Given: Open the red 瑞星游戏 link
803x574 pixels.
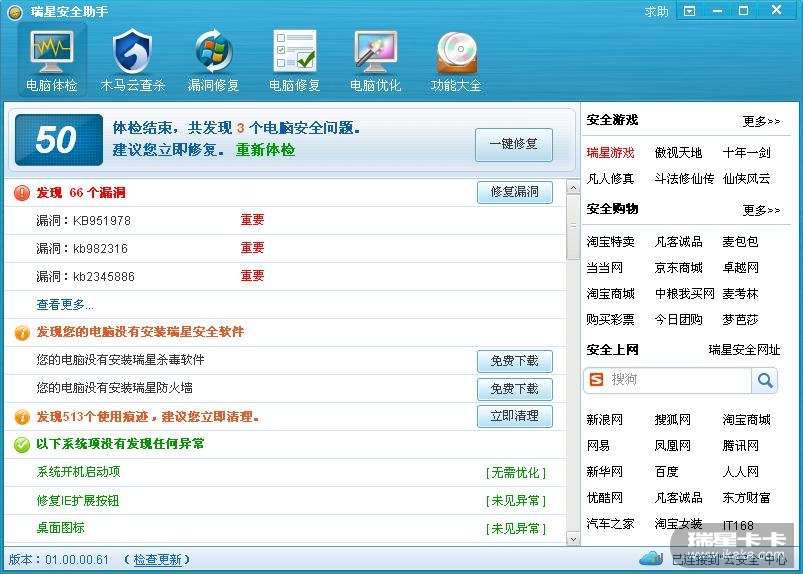Looking at the screenshot, I should [610, 153].
